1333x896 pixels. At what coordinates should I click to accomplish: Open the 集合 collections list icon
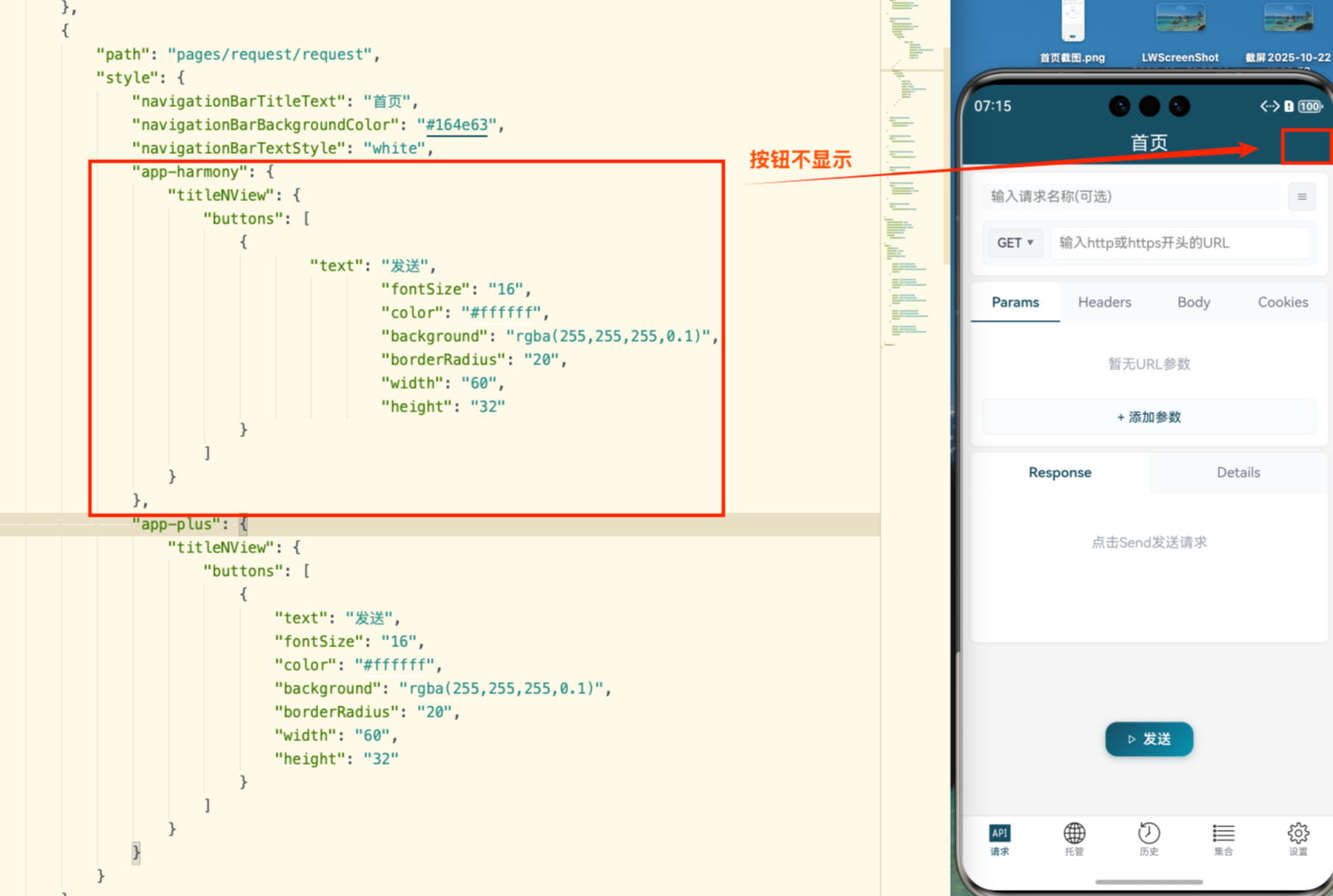pos(1223,839)
